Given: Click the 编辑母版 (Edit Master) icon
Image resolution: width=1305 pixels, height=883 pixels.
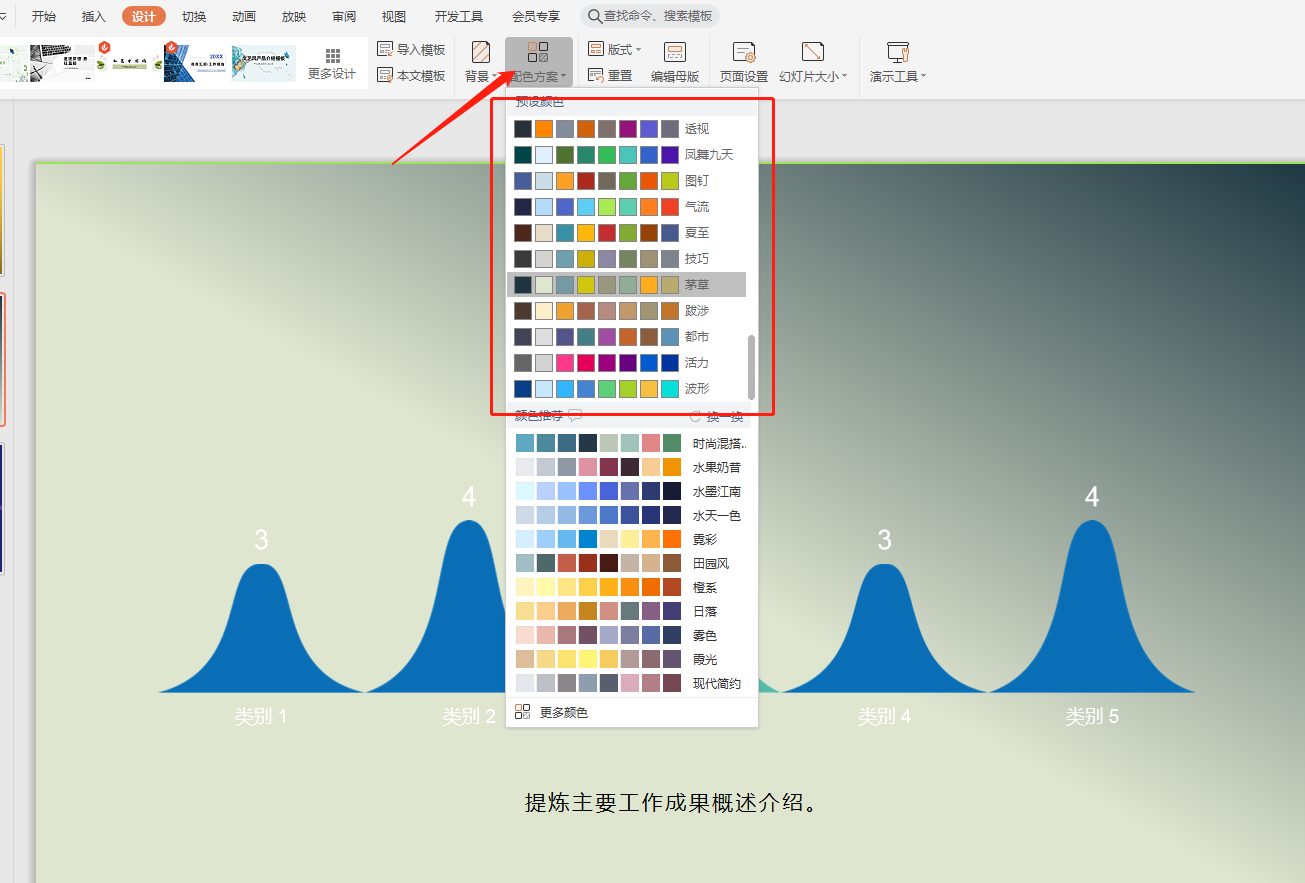Looking at the screenshot, I should pos(675,53).
